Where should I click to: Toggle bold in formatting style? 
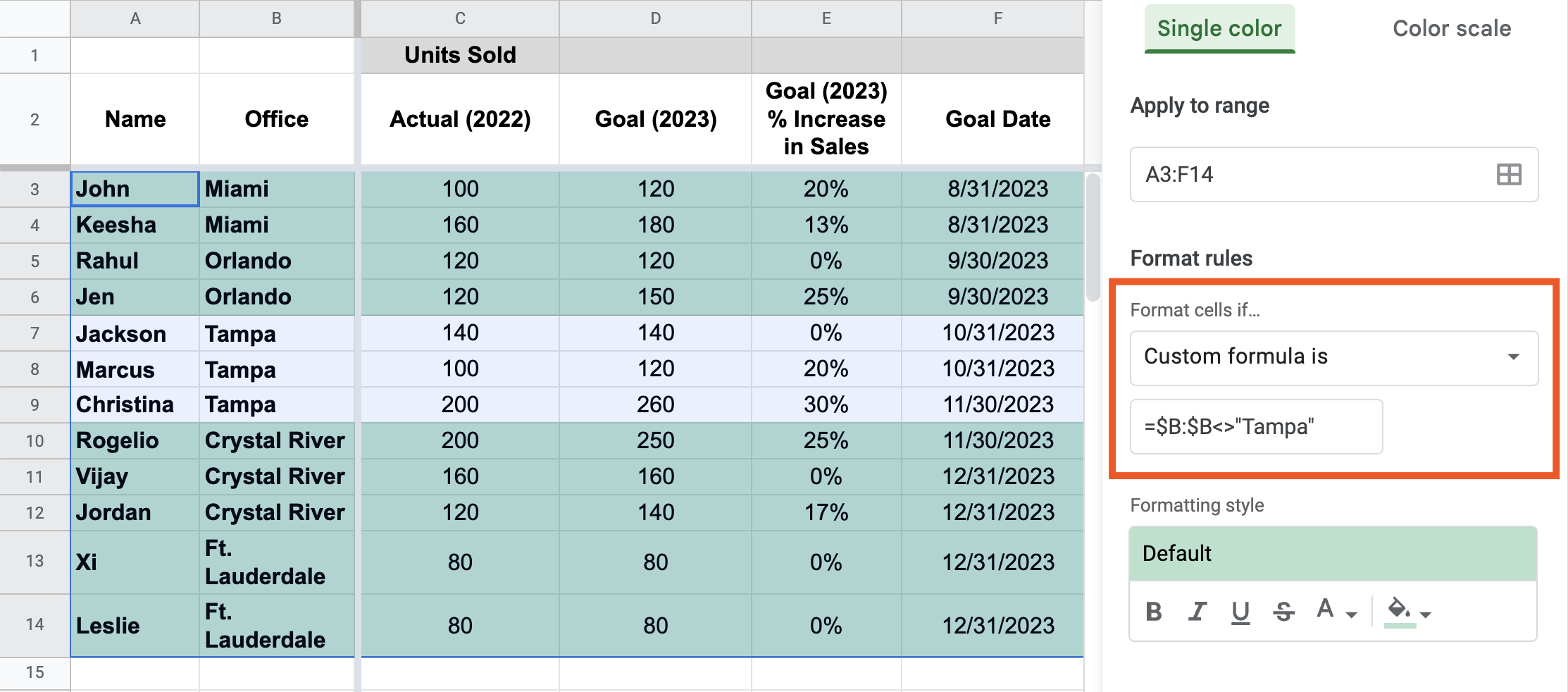pyautogui.click(x=1154, y=611)
